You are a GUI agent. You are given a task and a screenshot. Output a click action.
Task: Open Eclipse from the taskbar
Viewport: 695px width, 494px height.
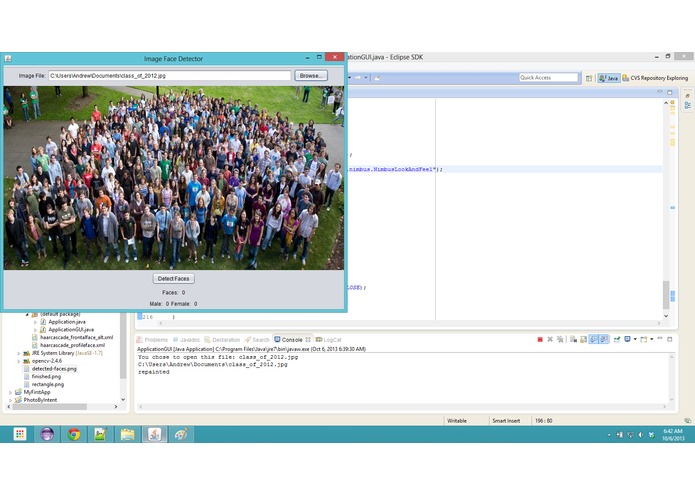[x=47, y=434]
